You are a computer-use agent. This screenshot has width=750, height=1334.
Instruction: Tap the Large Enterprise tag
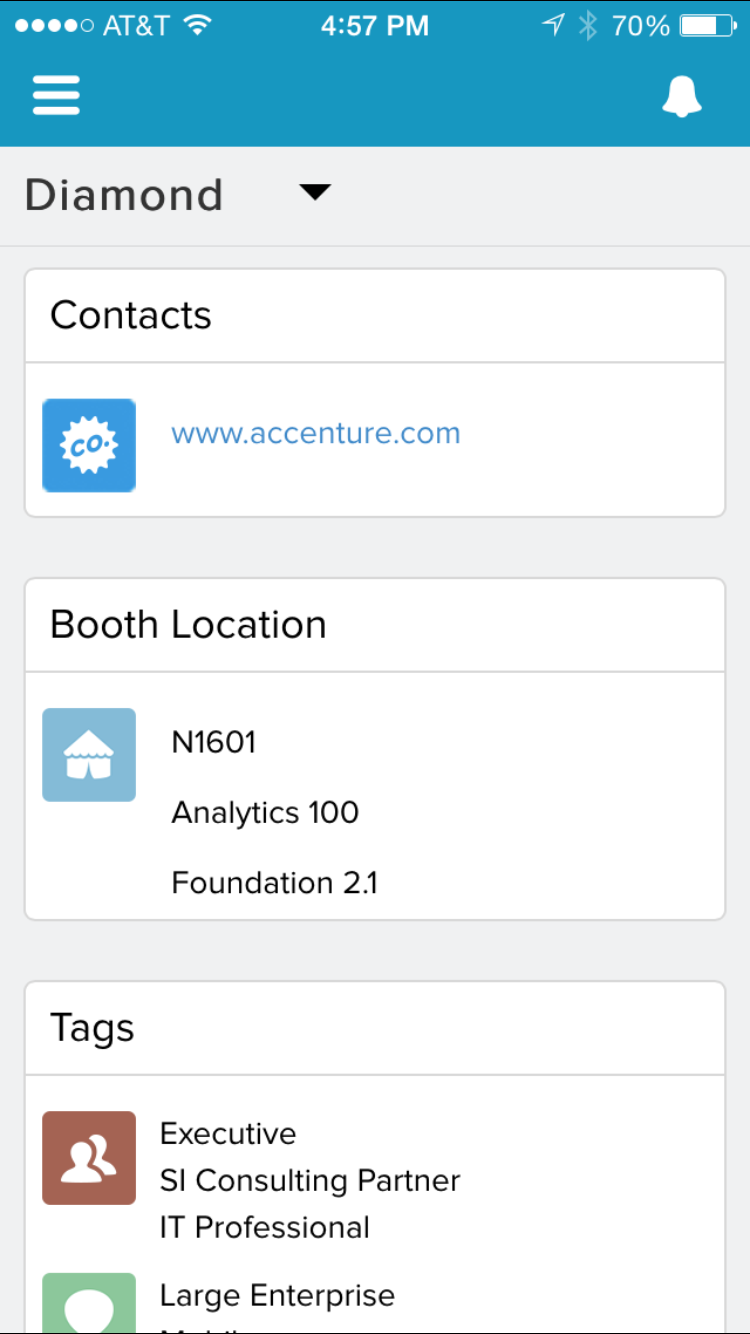pyautogui.click(x=277, y=1296)
